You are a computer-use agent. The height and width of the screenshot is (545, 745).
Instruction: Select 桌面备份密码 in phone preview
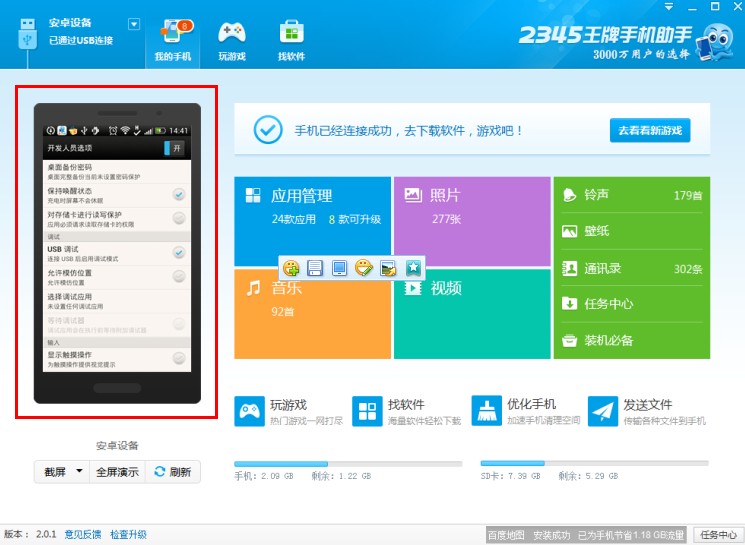click(x=117, y=172)
